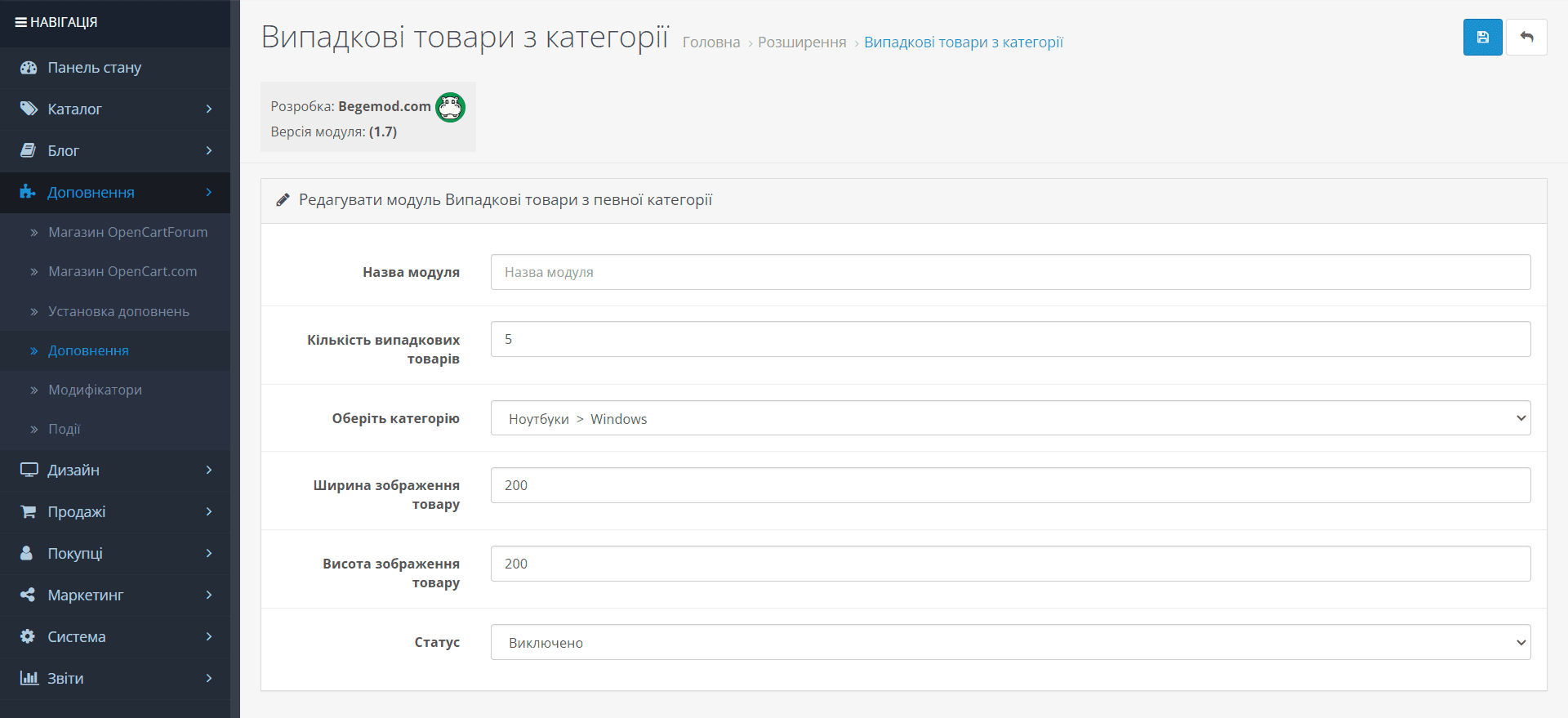Viewport: 1568px width, 718px height.
Task: Open the Доповнення submenu item
Action: tap(115, 350)
